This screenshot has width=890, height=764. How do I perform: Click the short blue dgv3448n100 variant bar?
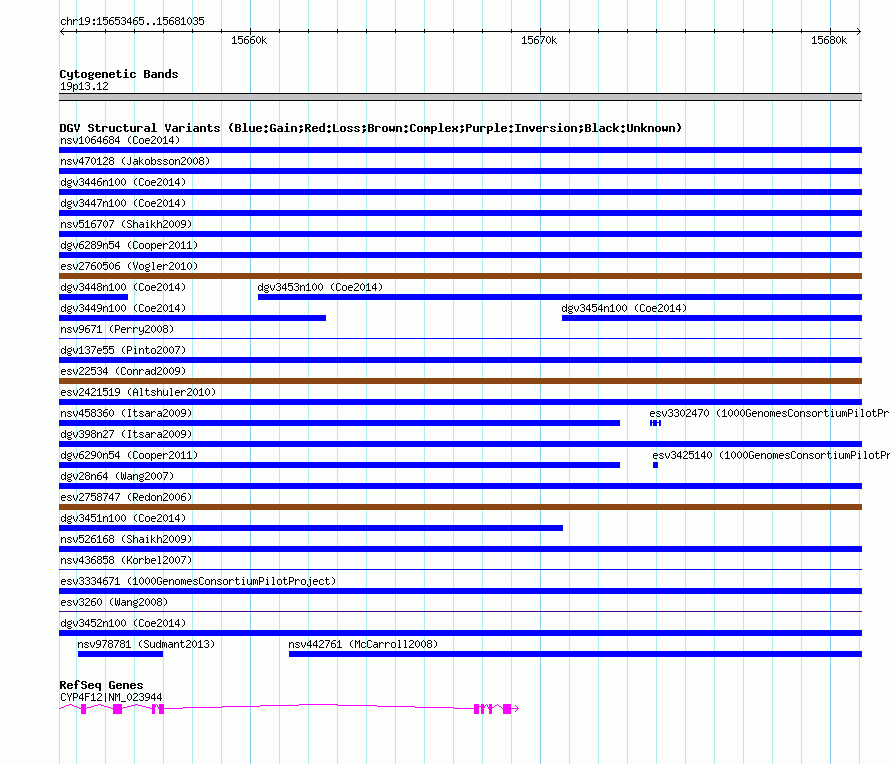[94, 297]
